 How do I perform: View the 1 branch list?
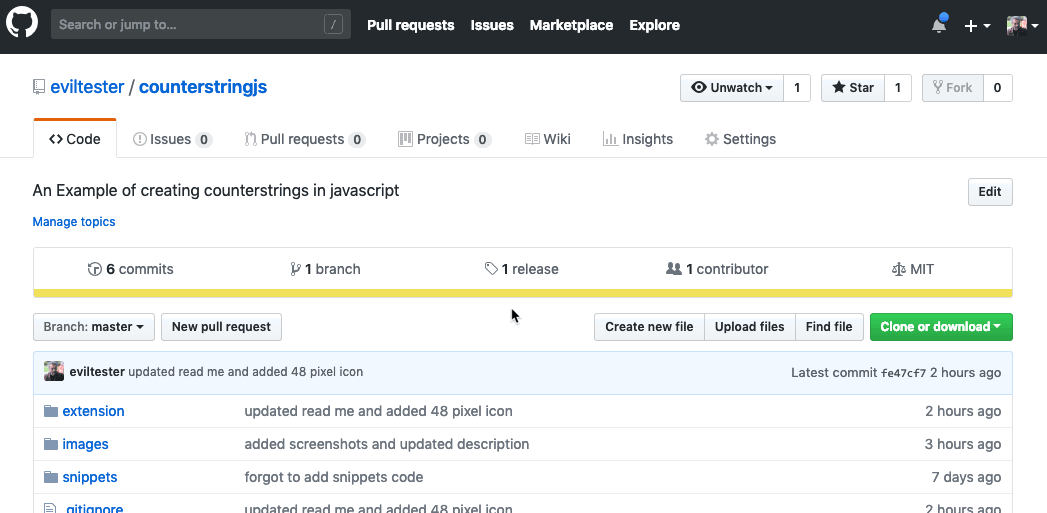click(325, 269)
